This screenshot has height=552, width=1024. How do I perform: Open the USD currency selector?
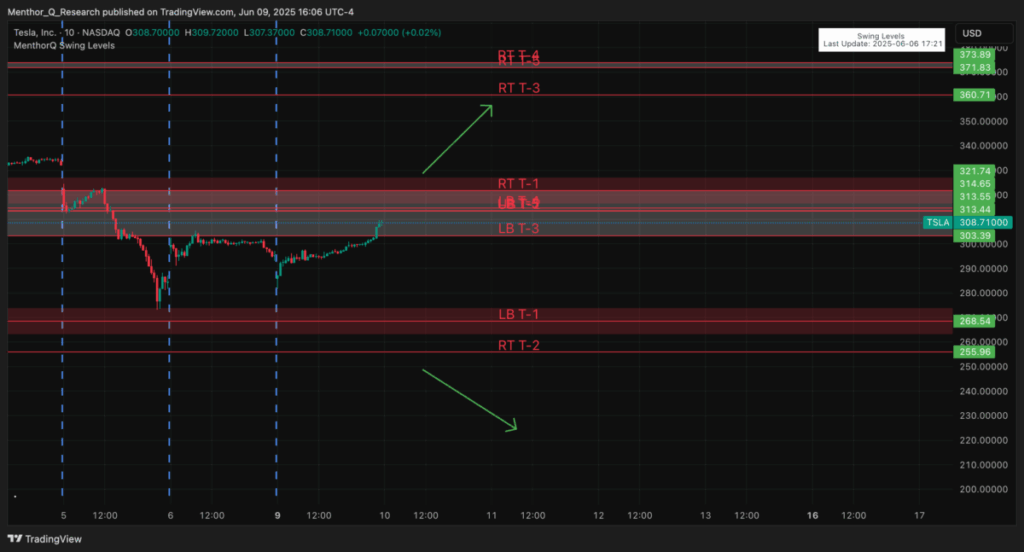click(x=984, y=33)
